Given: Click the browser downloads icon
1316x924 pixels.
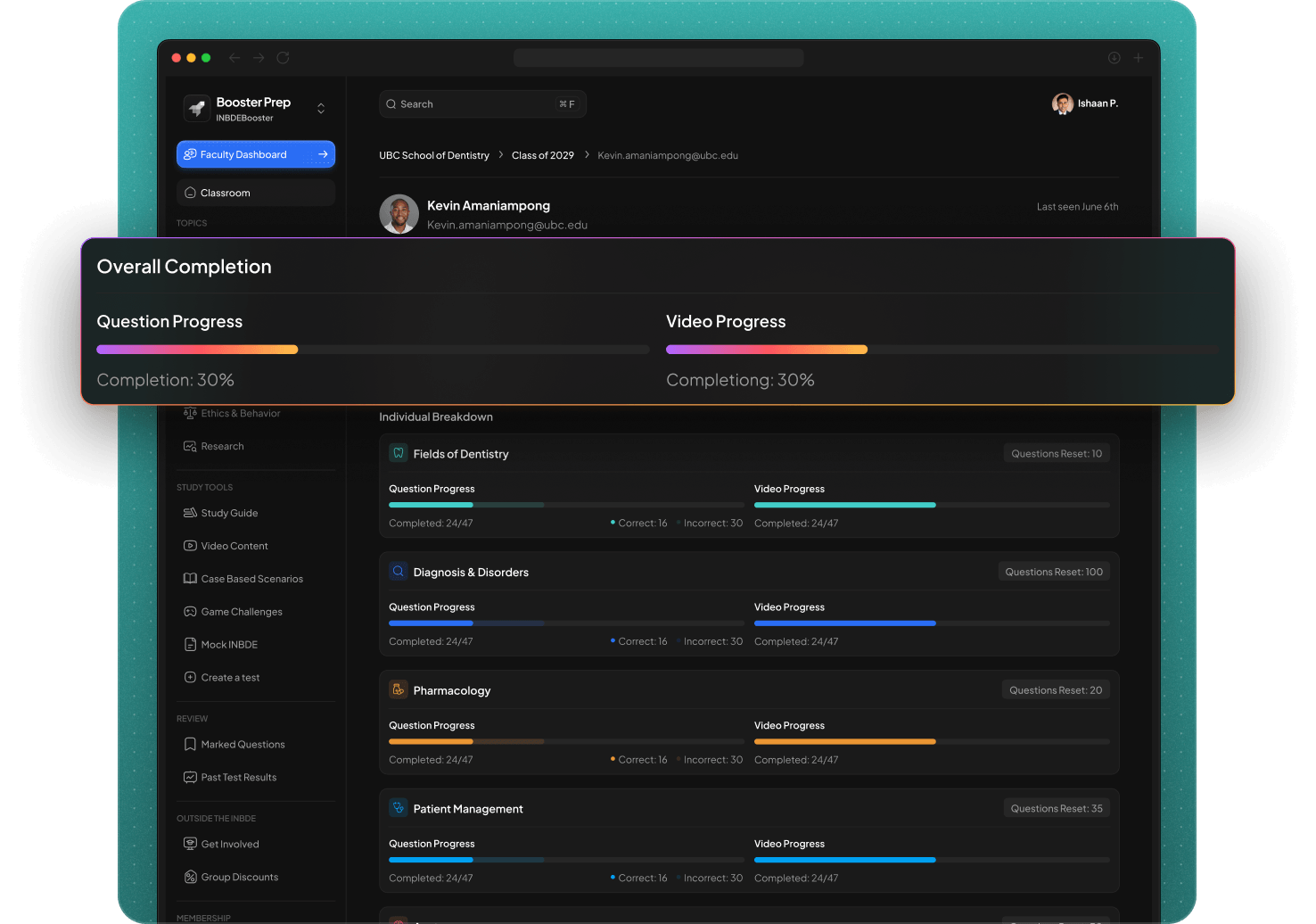Looking at the screenshot, I should (x=1114, y=58).
